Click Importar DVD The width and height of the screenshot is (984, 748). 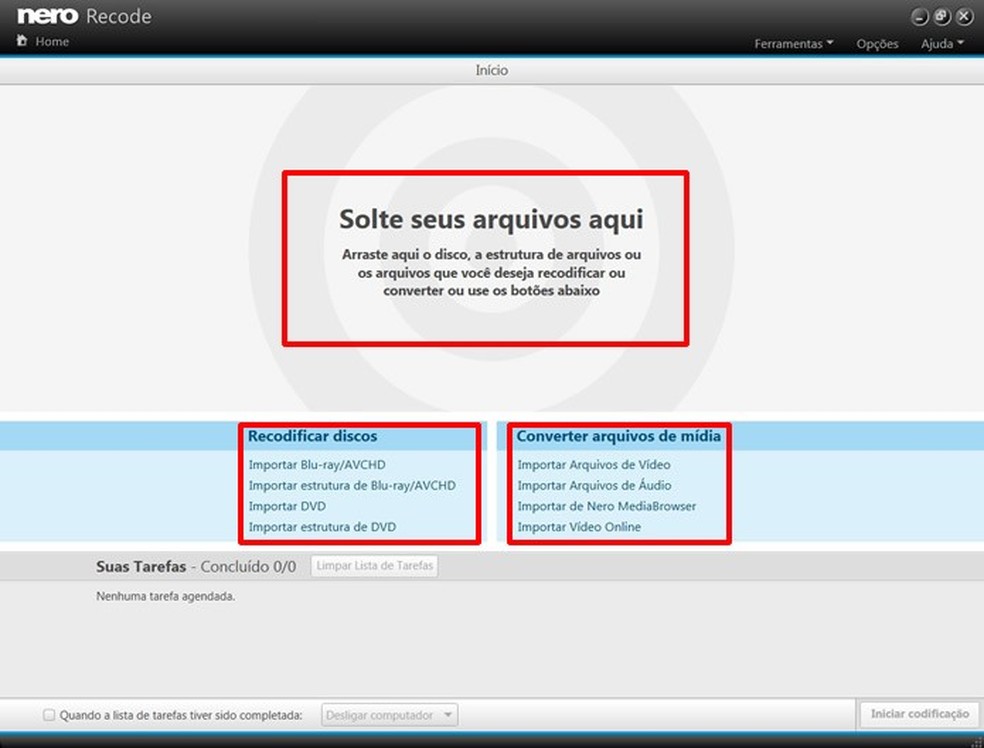tap(287, 506)
